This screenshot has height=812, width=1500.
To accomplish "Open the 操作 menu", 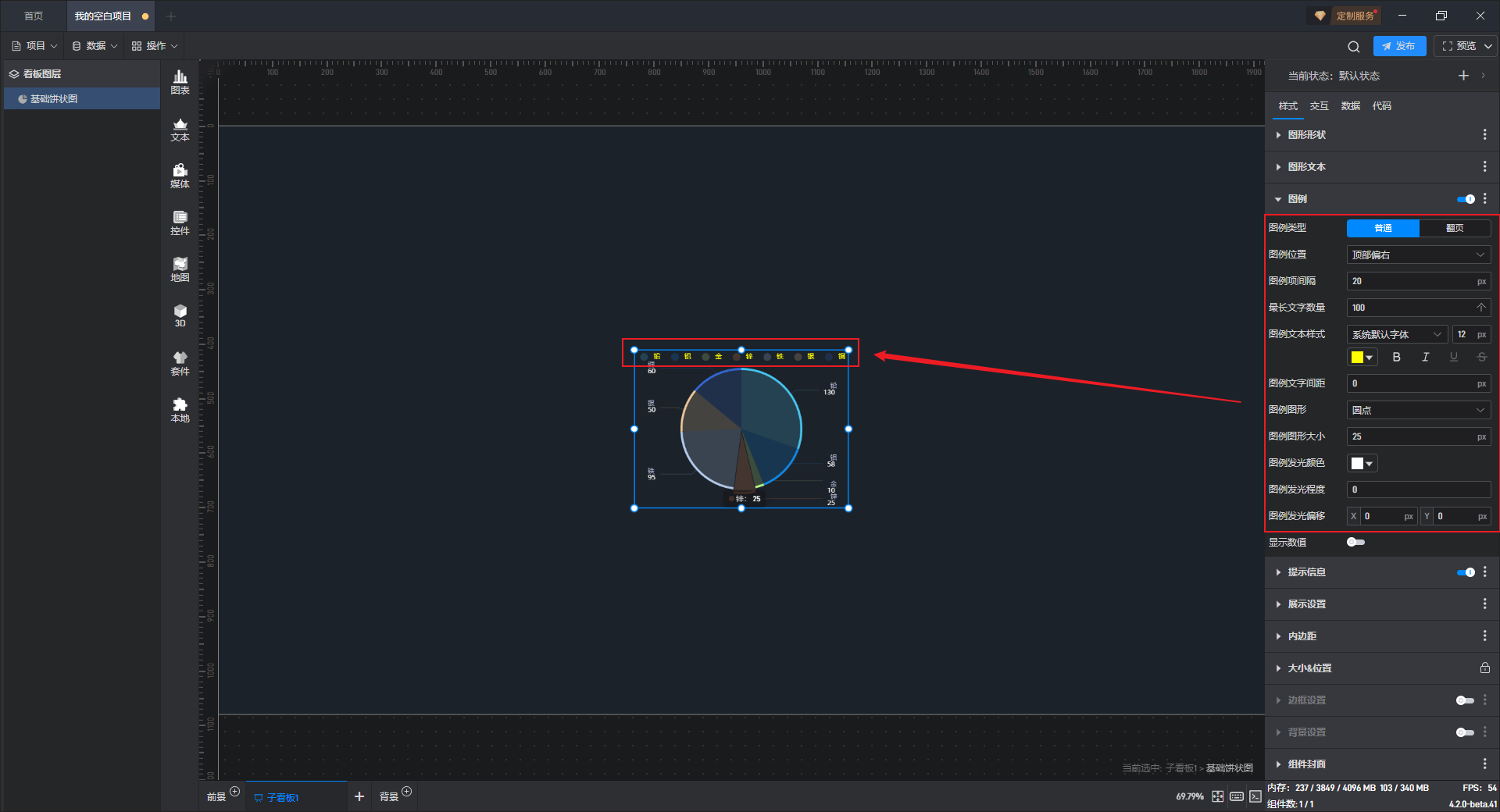I will coord(155,46).
